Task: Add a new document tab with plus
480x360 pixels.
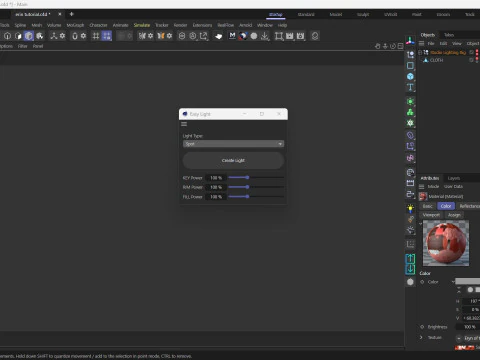Action: pos(72,14)
